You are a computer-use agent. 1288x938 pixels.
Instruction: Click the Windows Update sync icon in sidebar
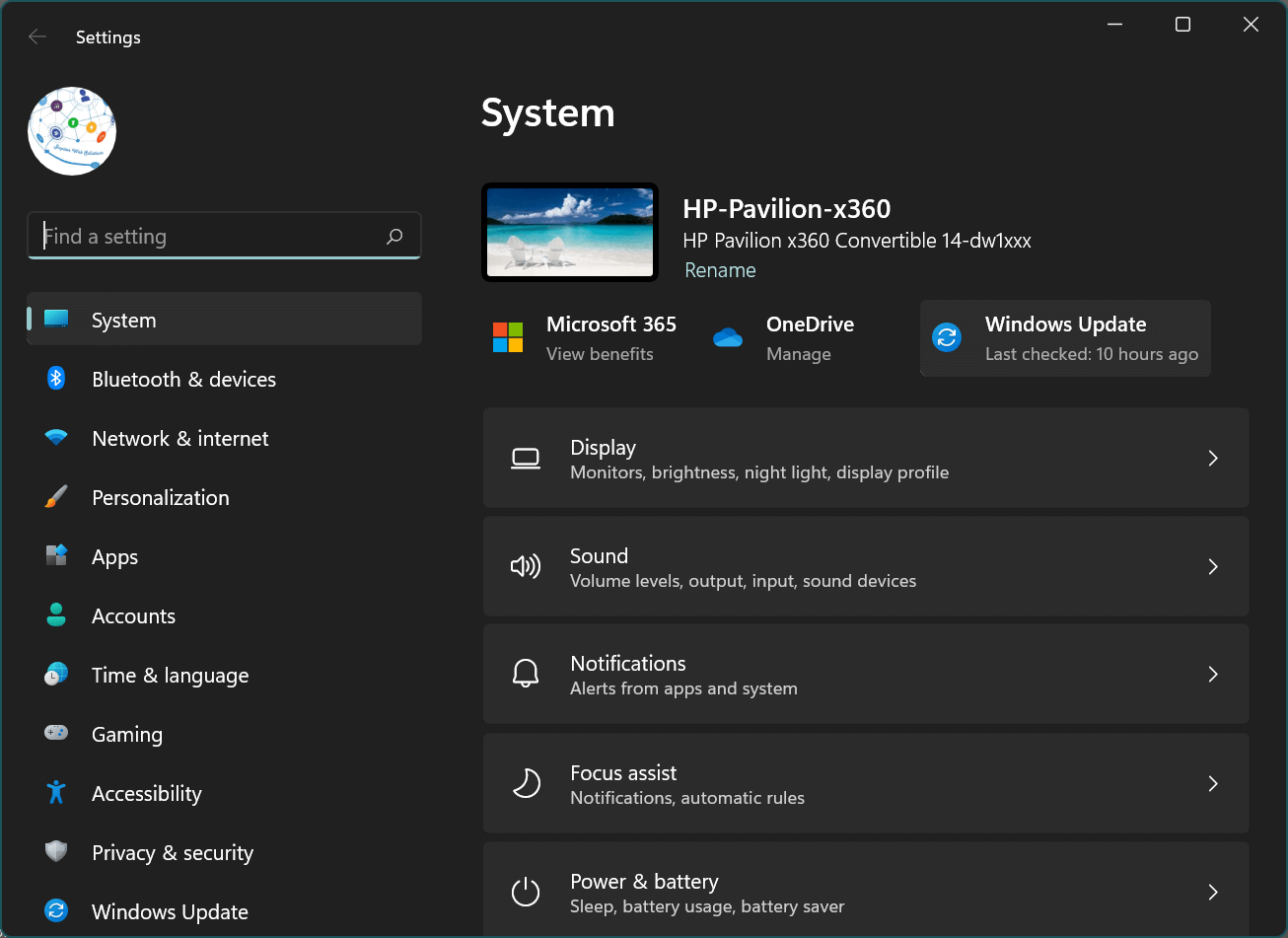[x=56, y=910]
